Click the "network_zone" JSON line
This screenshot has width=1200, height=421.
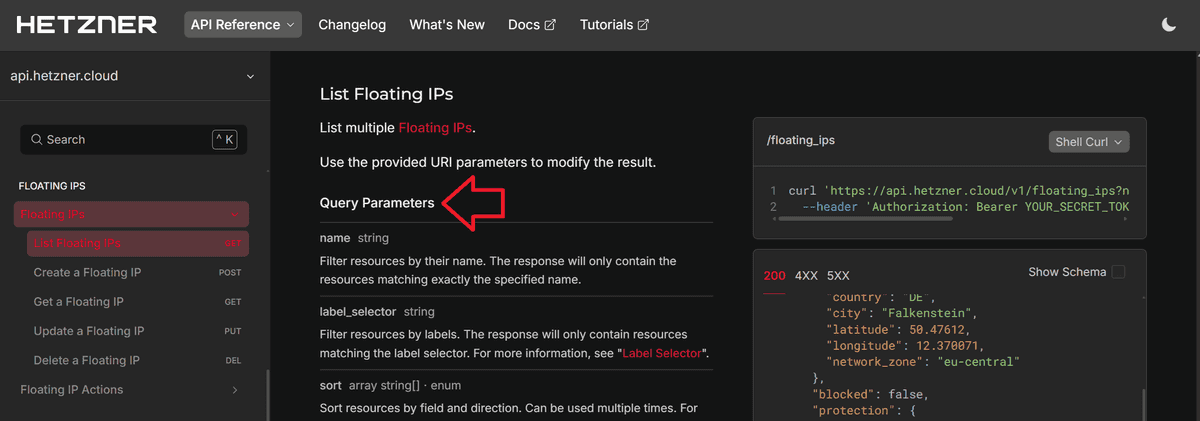(x=922, y=361)
